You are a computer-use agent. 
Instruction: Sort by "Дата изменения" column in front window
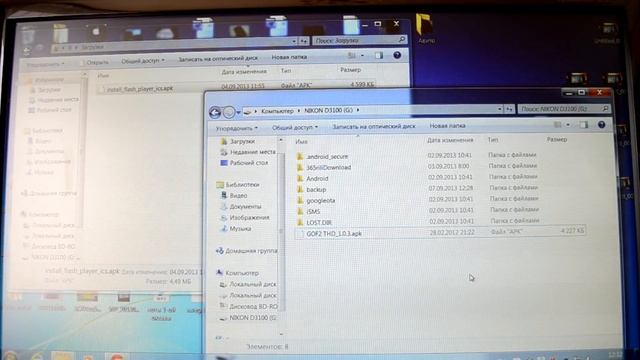click(450, 140)
